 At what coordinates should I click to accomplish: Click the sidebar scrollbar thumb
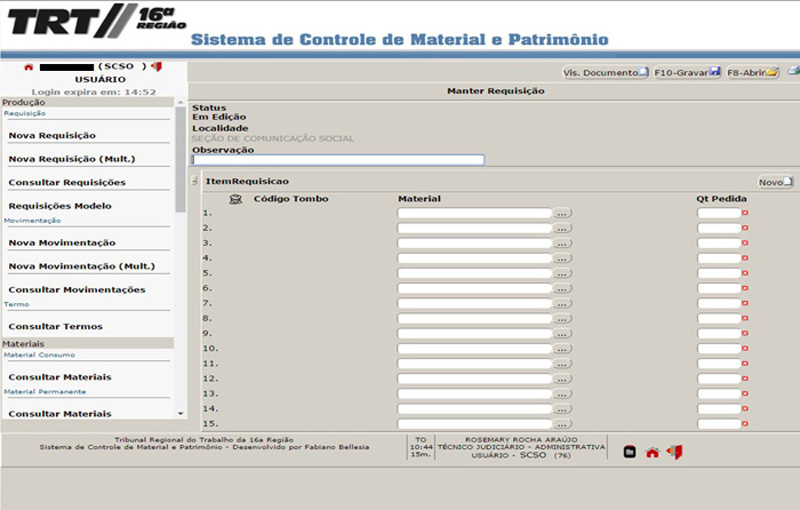[180, 159]
